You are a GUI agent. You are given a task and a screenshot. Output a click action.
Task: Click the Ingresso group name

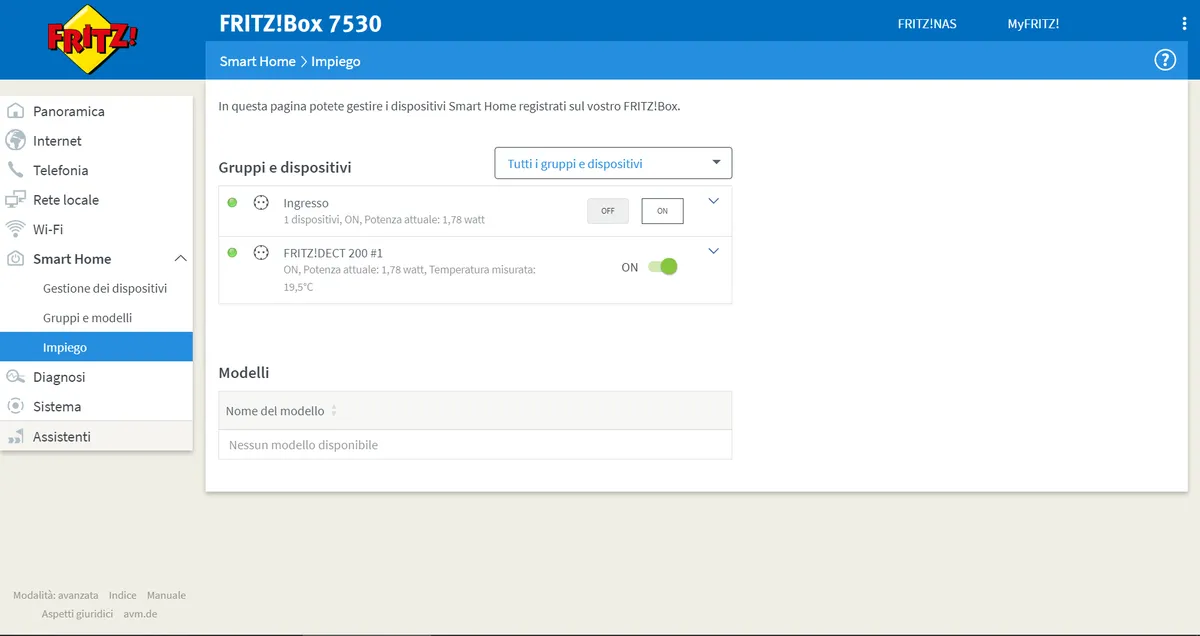(x=306, y=203)
